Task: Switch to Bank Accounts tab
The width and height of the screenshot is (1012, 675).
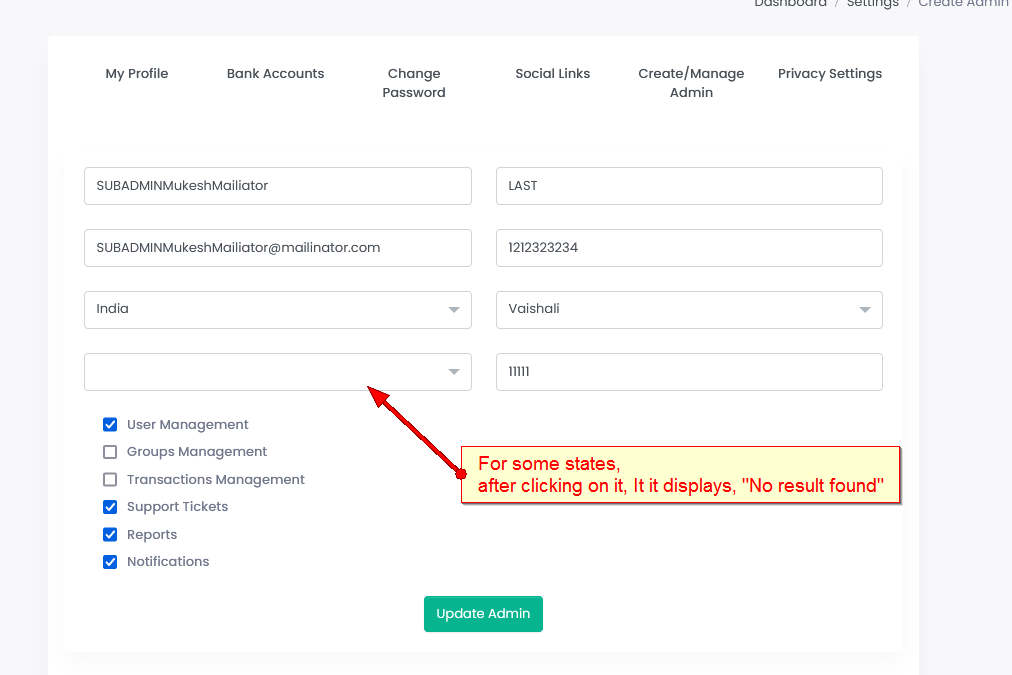Action: click(x=275, y=73)
